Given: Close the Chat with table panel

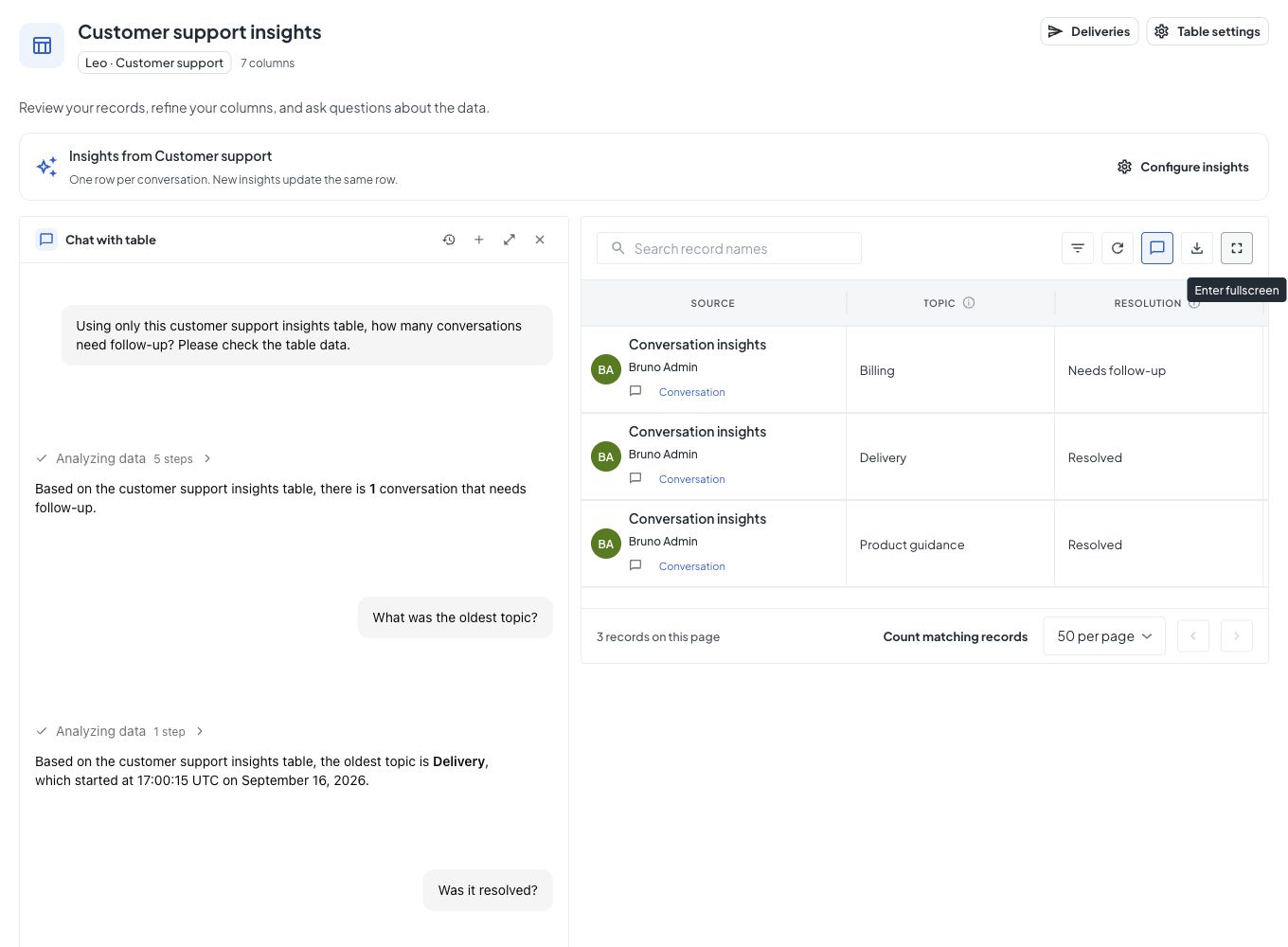Looking at the screenshot, I should (540, 240).
